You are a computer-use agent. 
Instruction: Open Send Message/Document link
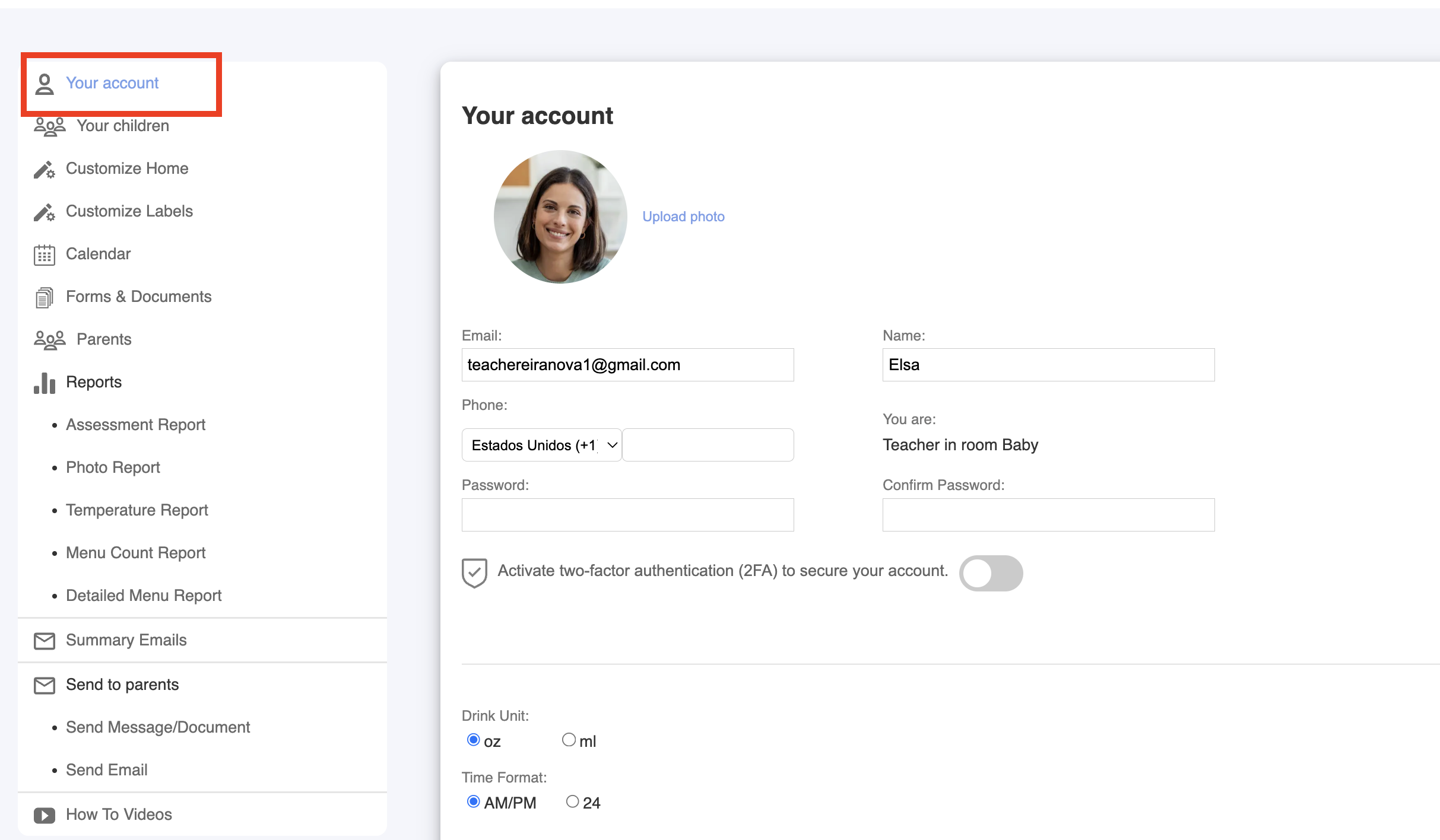click(x=158, y=727)
